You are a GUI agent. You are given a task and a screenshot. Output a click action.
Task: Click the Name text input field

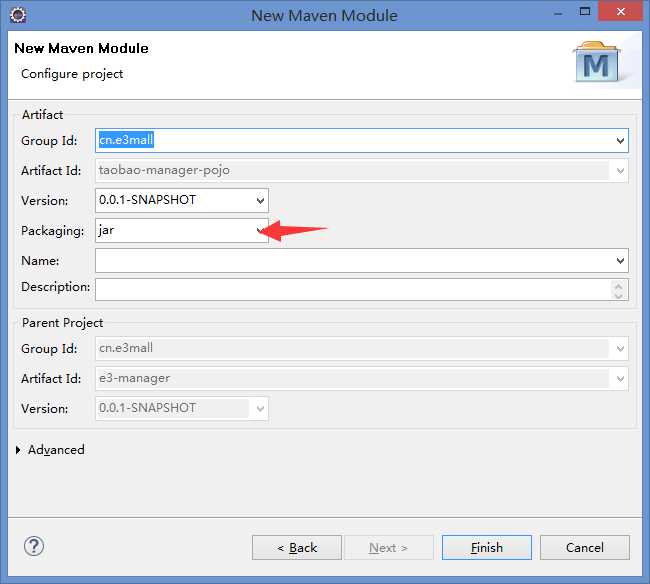tap(362, 261)
